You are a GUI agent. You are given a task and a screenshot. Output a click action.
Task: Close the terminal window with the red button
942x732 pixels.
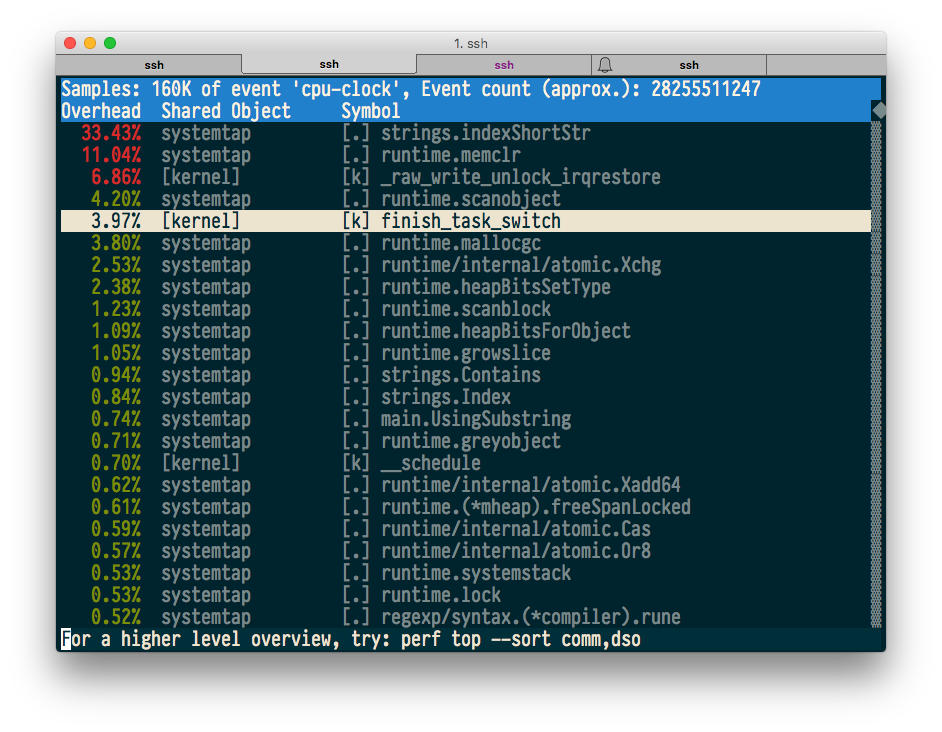coord(70,43)
